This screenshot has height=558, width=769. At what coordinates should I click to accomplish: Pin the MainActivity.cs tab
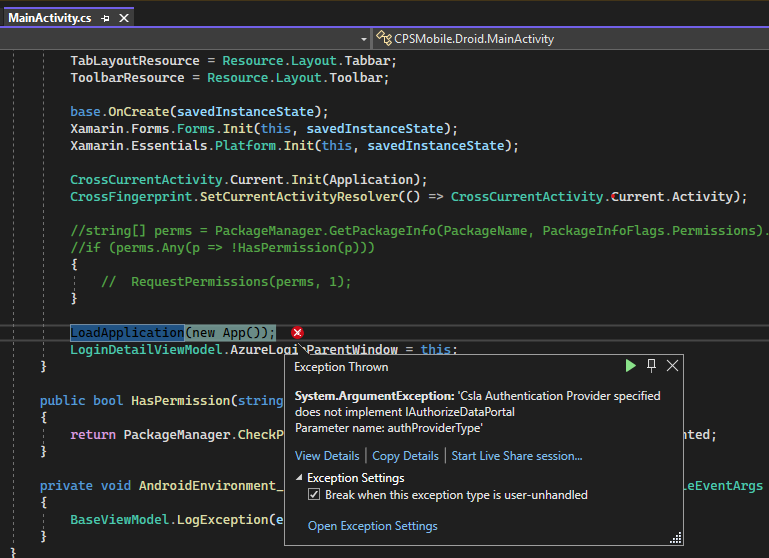click(x=105, y=18)
